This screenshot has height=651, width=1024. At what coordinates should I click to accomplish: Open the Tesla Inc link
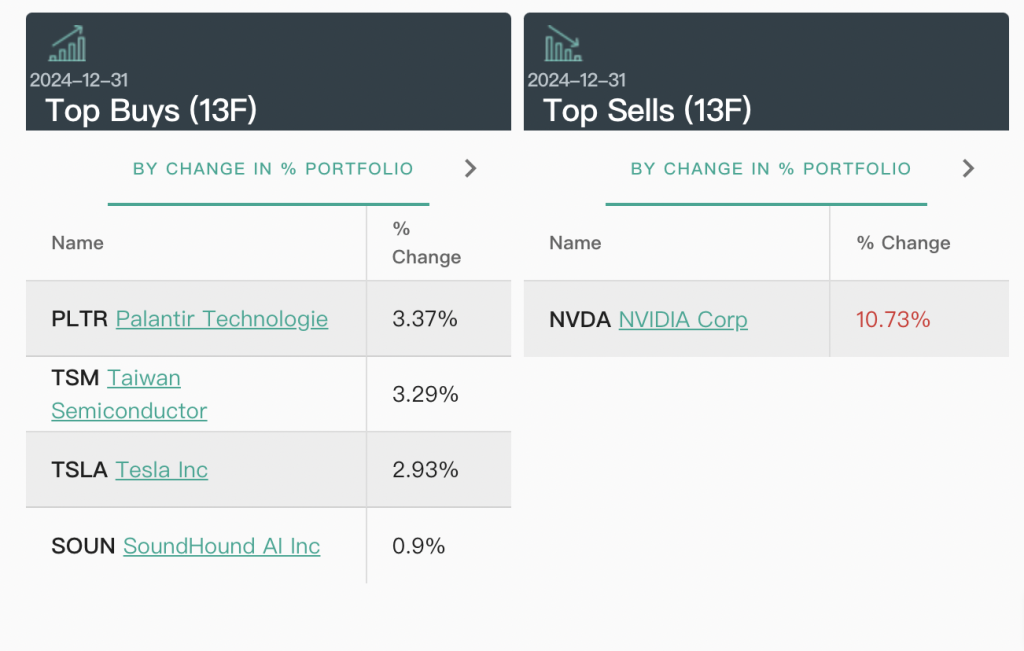(x=162, y=470)
